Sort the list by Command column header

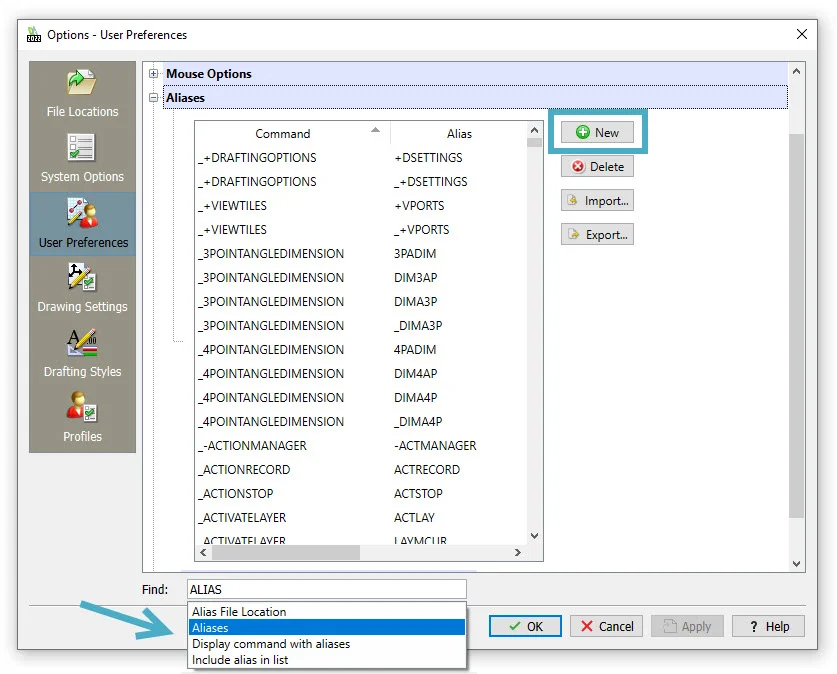pyautogui.click(x=283, y=133)
